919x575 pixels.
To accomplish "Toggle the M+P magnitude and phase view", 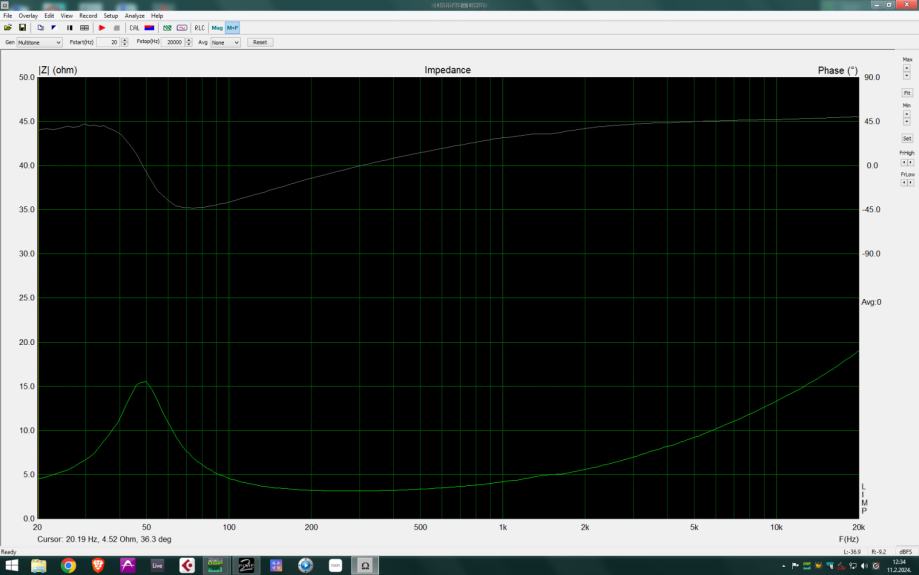I will pos(233,28).
